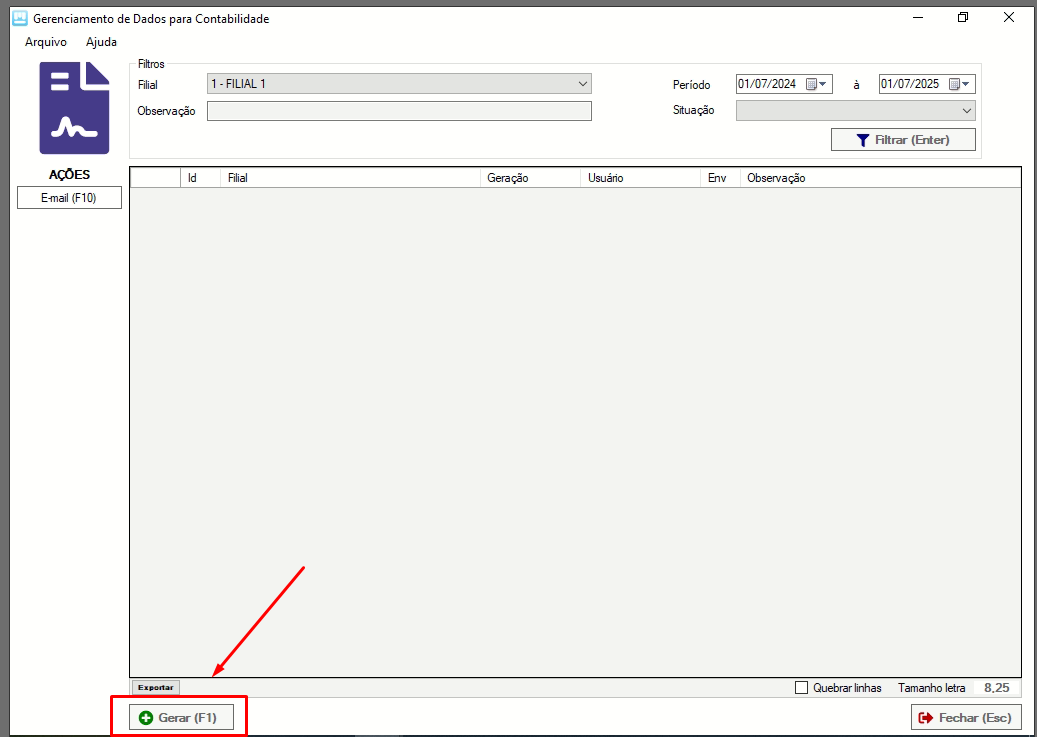Open calendar picker for period end date
This screenshot has width=1037, height=737.
pos(959,84)
